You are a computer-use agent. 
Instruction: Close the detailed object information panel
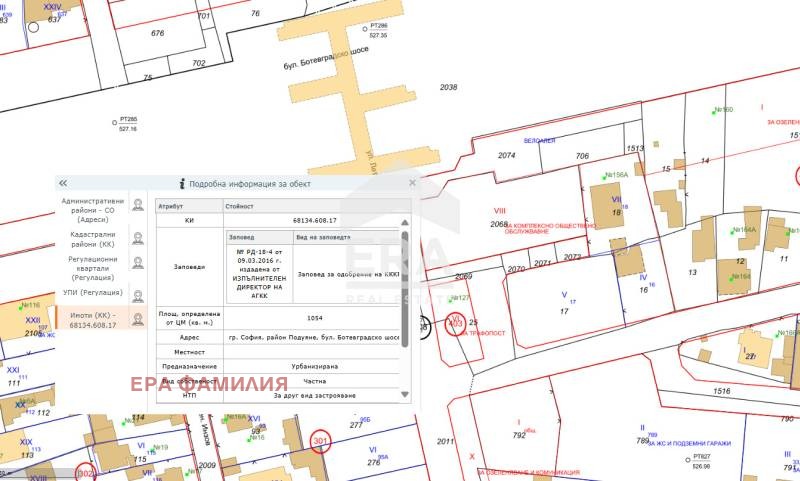click(x=412, y=184)
